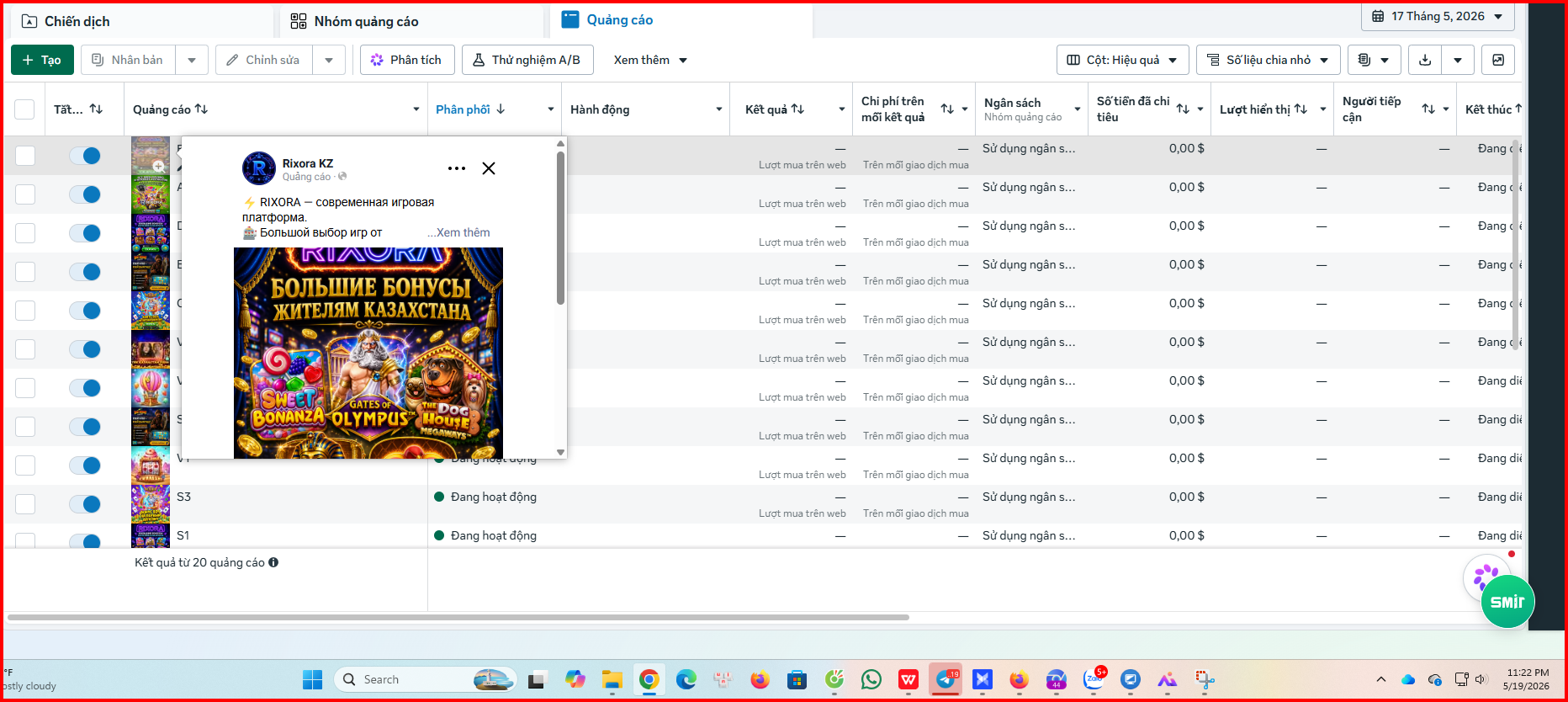
Task: Click the horizontal scrollbar below the table
Action: (458, 617)
